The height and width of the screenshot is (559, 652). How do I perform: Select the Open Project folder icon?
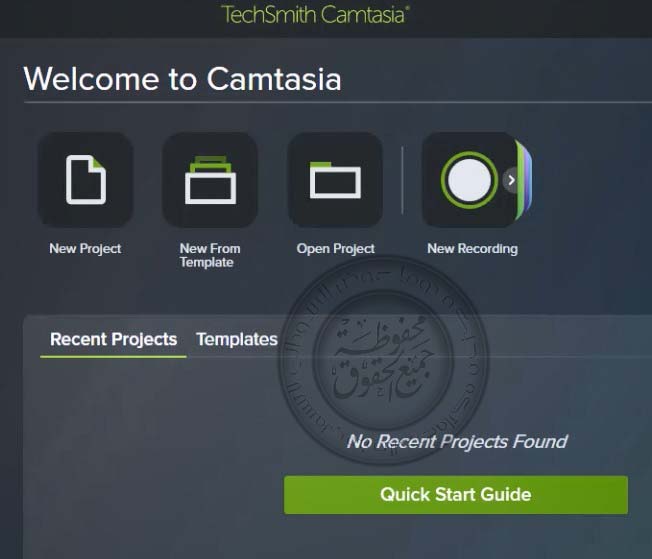[x=335, y=180]
